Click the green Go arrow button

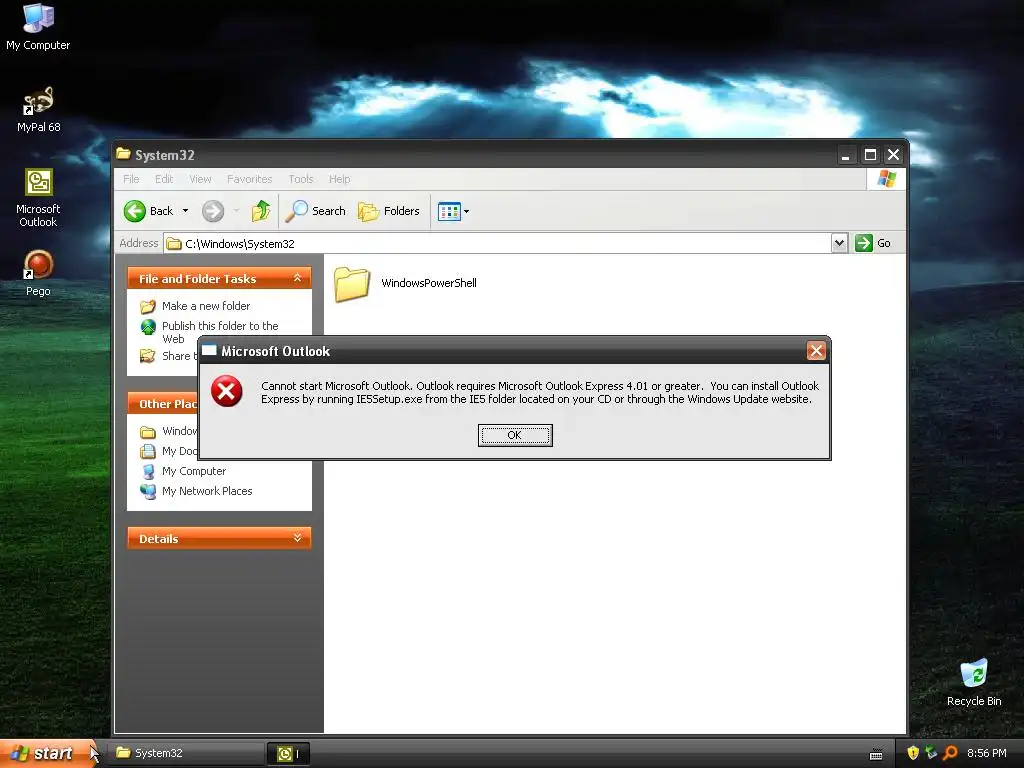click(x=864, y=243)
